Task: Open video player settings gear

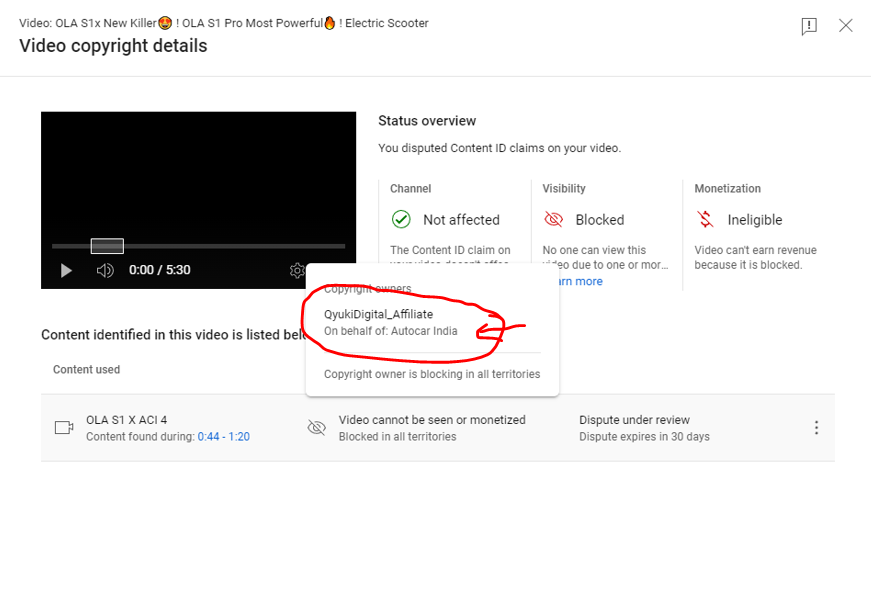Action: 297,271
